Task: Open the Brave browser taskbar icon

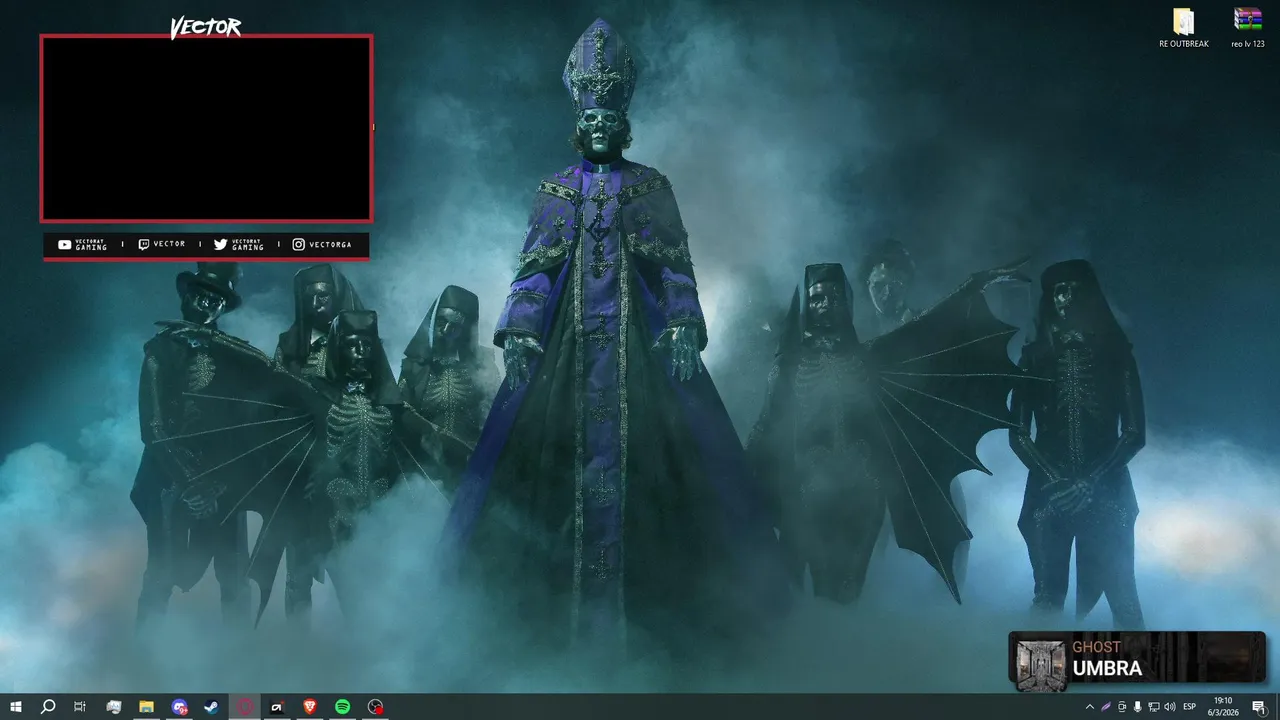Action: 309,707
